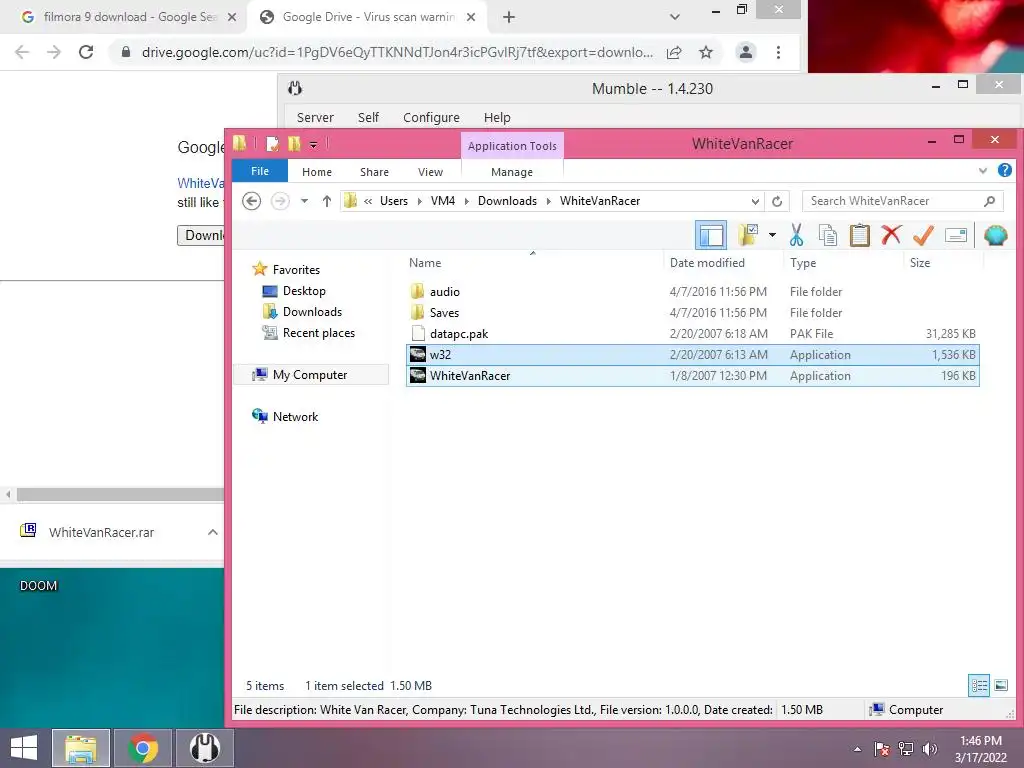1024x768 pixels.
Task: Click Downloads in the address breadcrumb
Action: pyautogui.click(x=507, y=201)
